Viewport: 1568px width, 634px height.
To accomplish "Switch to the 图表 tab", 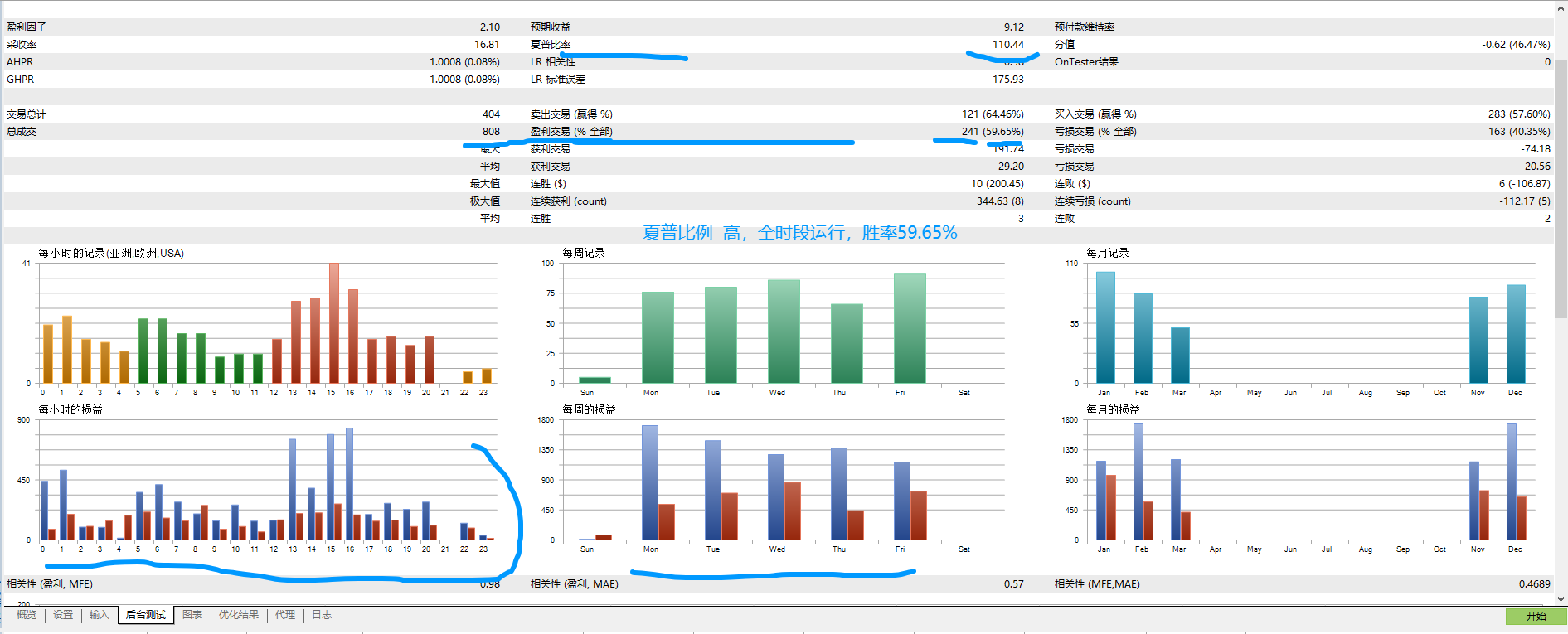I will tap(192, 615).
